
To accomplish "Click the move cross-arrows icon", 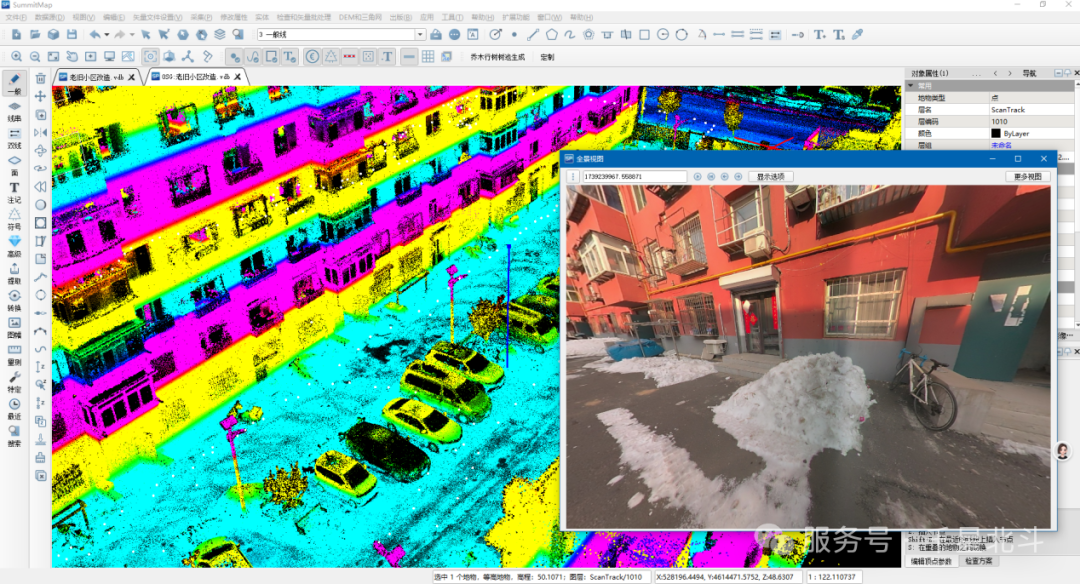I will (41, 96).
